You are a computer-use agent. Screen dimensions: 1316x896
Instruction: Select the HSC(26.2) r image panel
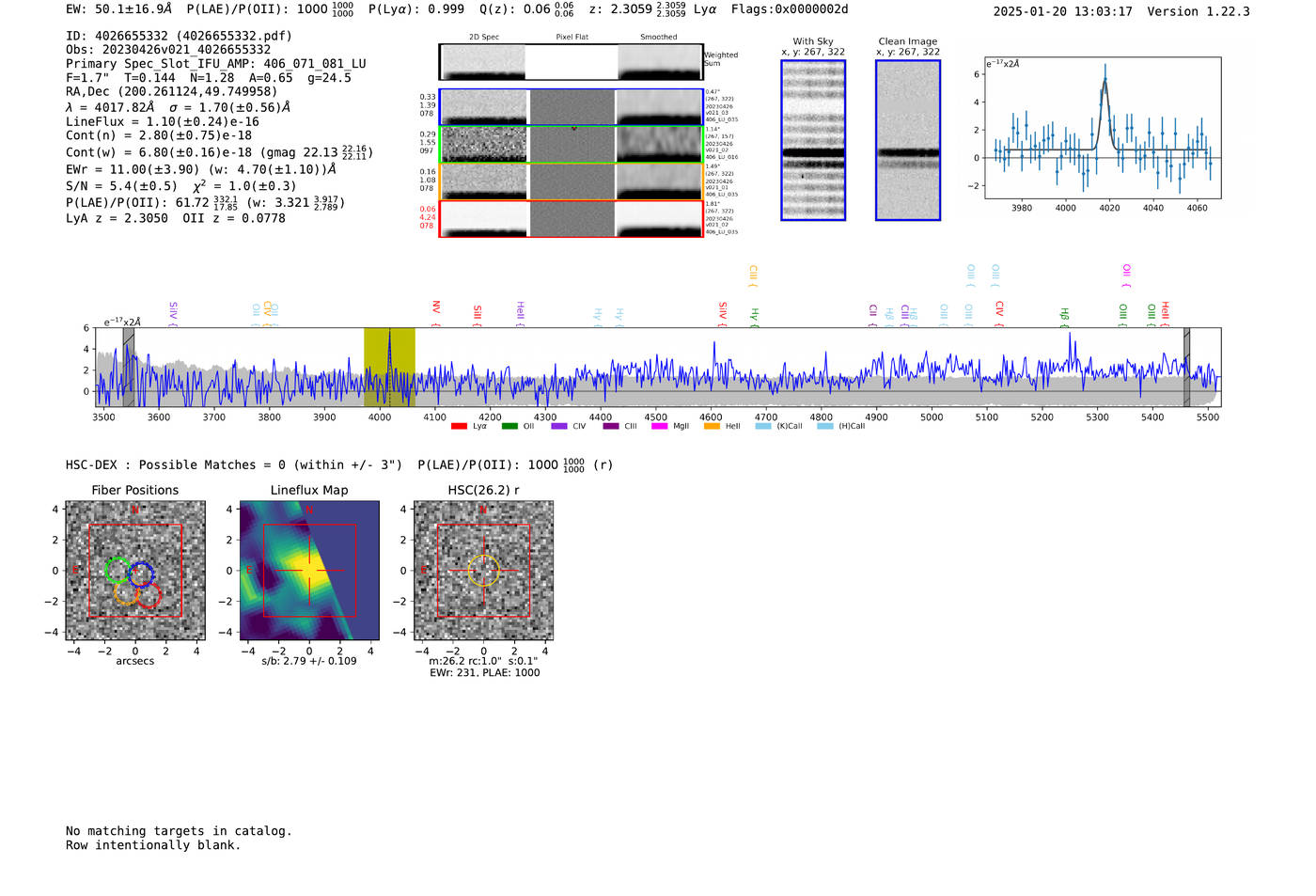point(483,571)
